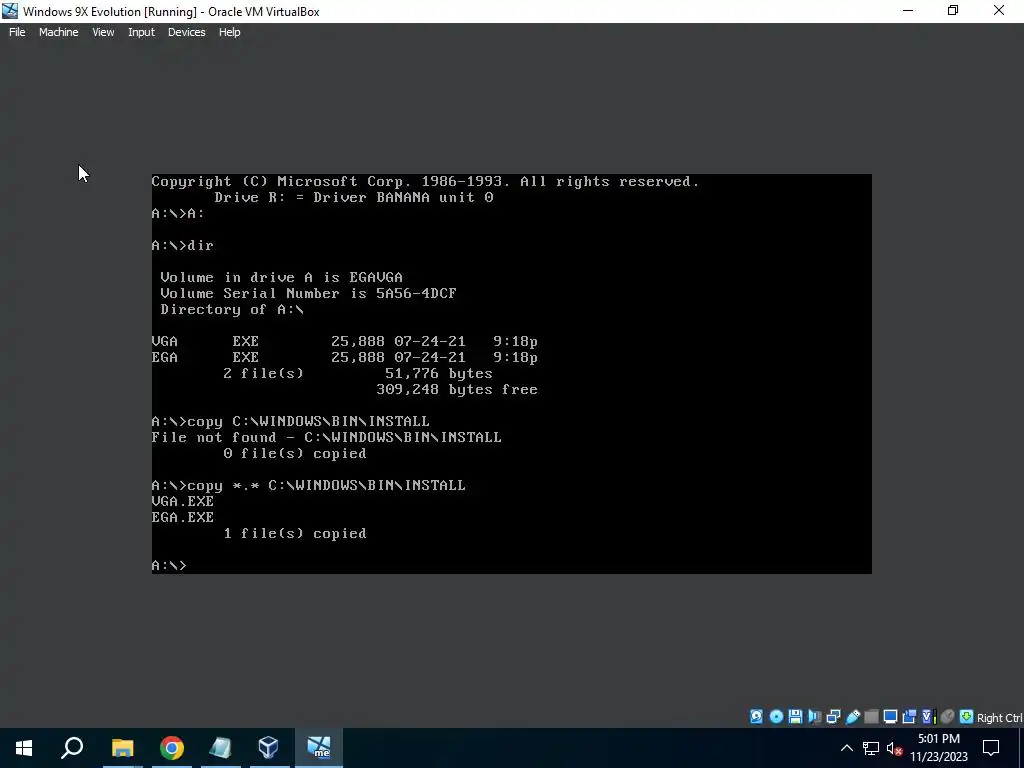Image resolution: width=1024 pixels, height=768 pixels.
Task: Click the CPU virtualization V status icon
Action: pos(928,716)
